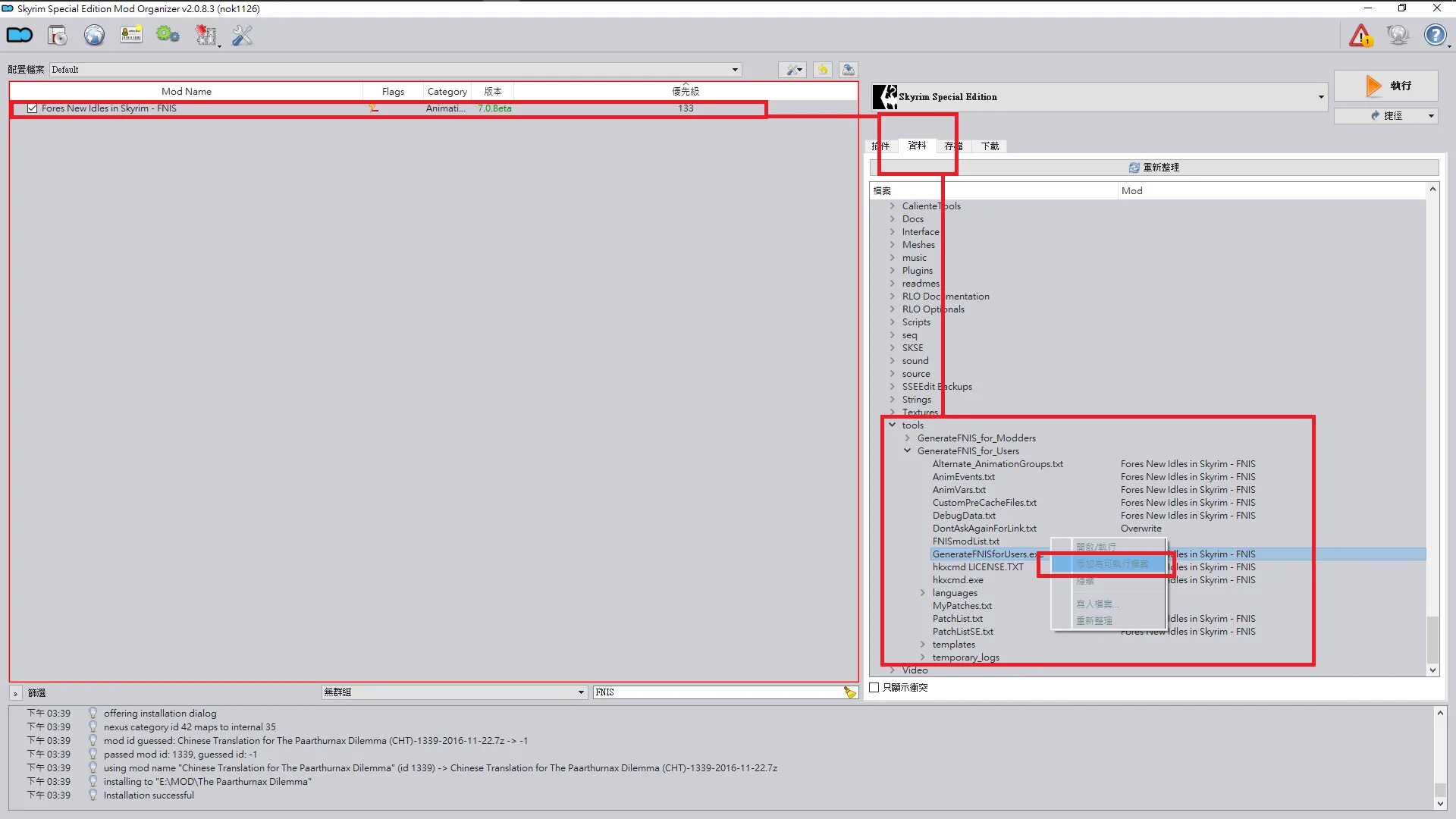1456x819 pixels.
Task: Open the Default profile dropdown
Action: click(395, 70)
